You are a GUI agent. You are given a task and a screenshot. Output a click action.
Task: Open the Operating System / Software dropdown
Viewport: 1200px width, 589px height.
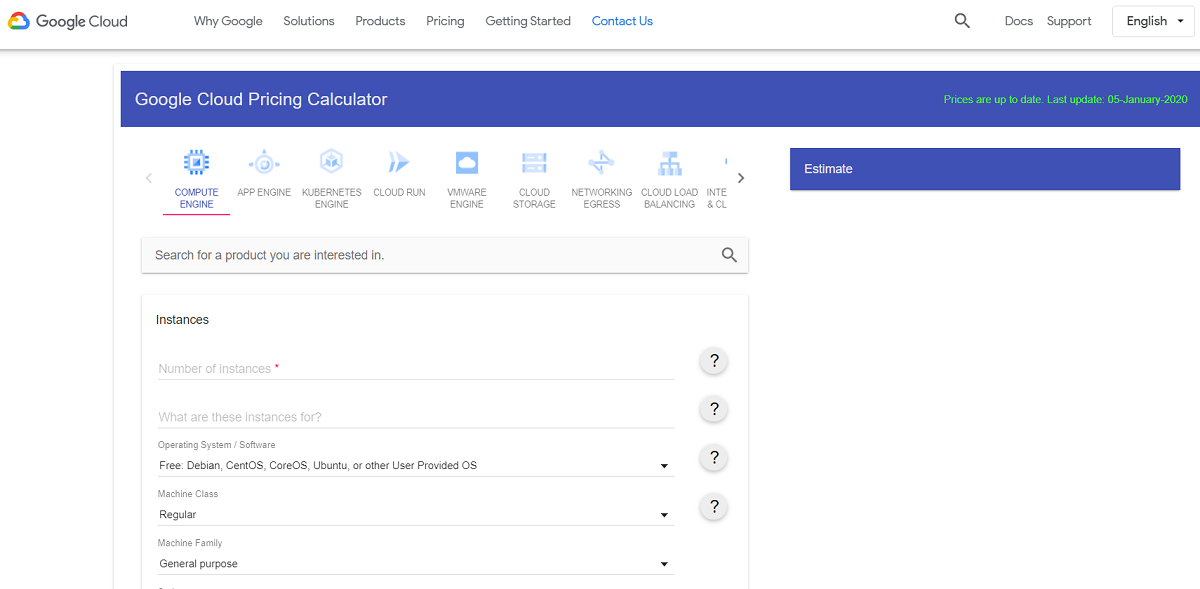click(x=416, y=466)
